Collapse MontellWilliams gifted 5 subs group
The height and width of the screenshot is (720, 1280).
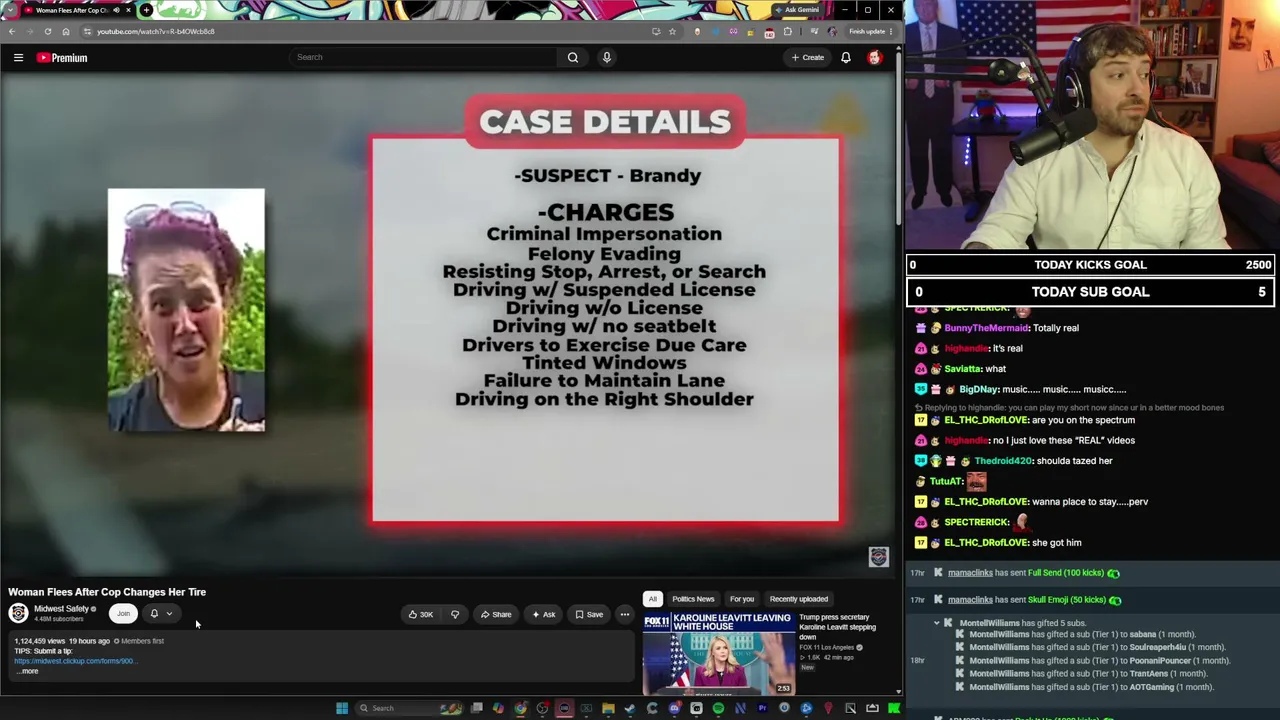(937, 623)
